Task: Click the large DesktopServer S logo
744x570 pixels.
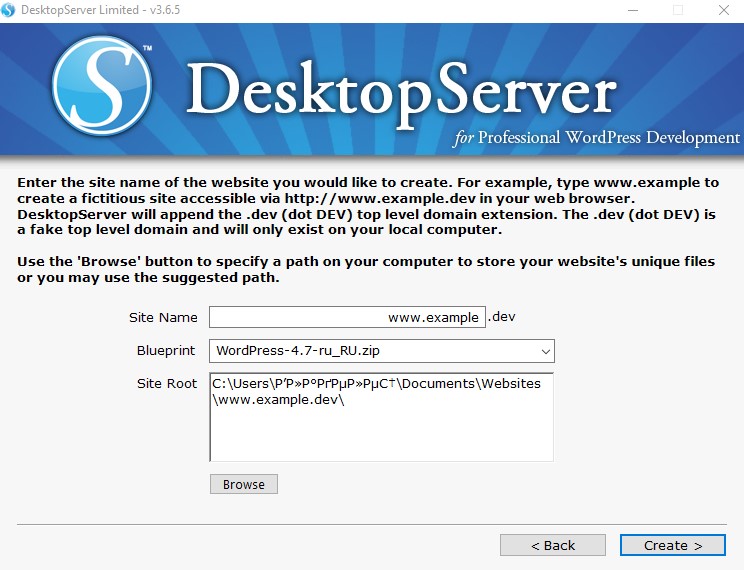Action: tap(102, 85)
